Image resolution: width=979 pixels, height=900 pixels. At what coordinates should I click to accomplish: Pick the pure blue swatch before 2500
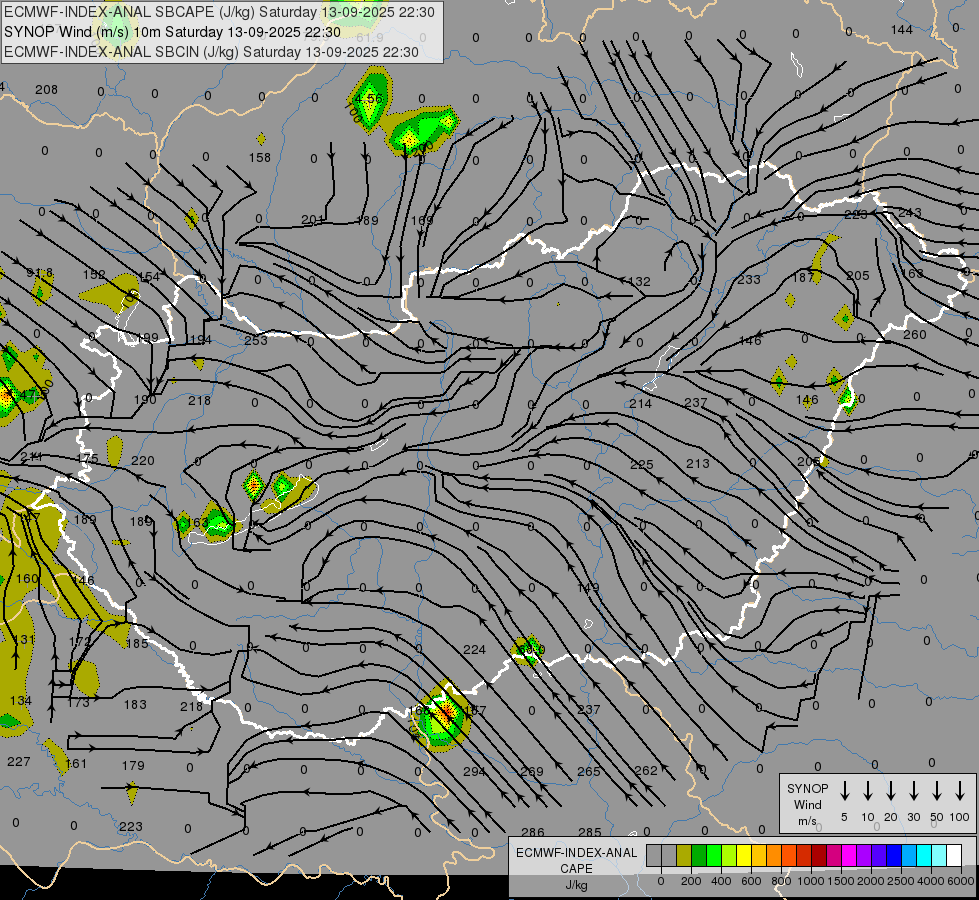point(893,856)
